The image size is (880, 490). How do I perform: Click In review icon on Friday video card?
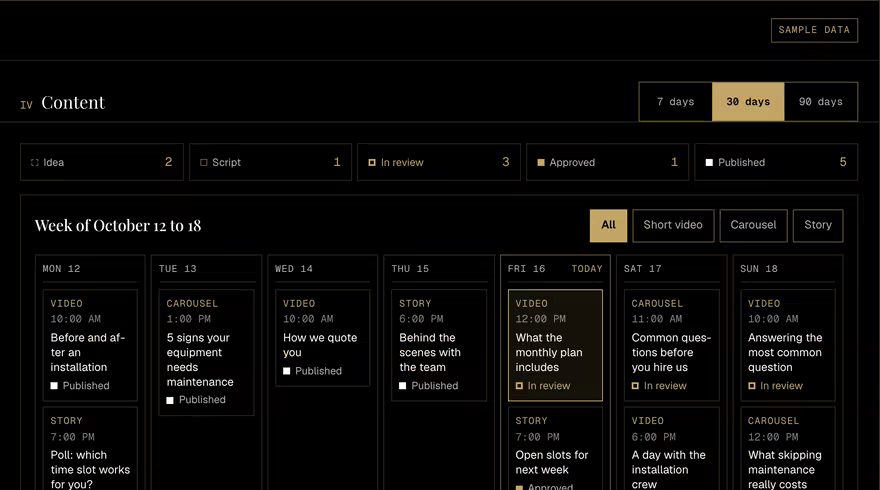pos(519,386)
